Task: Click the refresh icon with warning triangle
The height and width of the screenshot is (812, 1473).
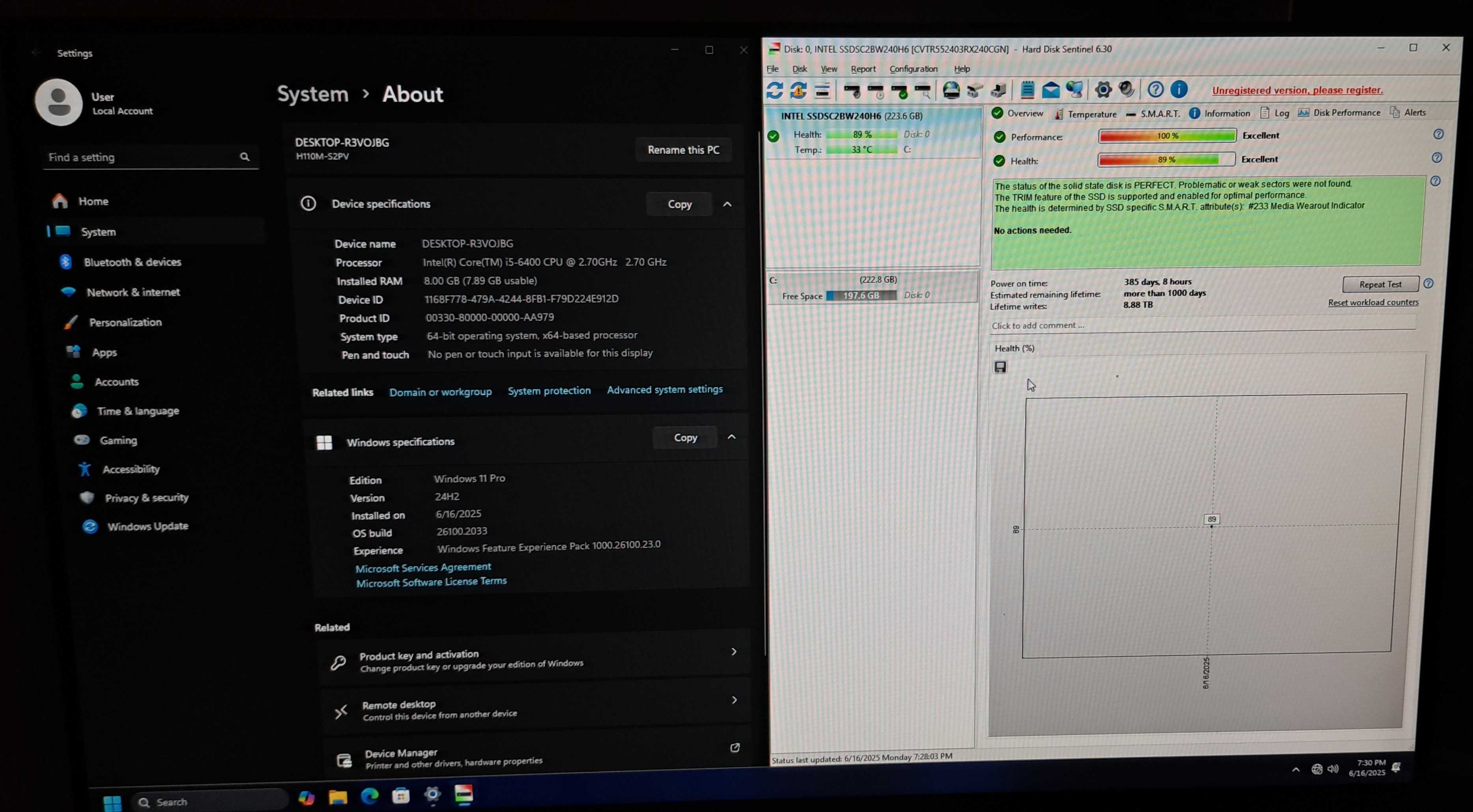Action: point(798,90)
